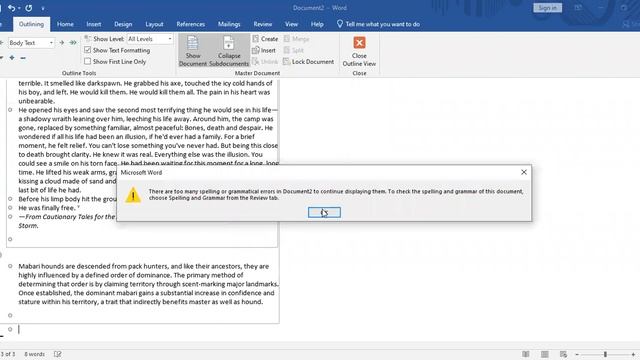The image size is (640, 360).
Task: Click the zoom in plus button
Action: pos(633,354)
